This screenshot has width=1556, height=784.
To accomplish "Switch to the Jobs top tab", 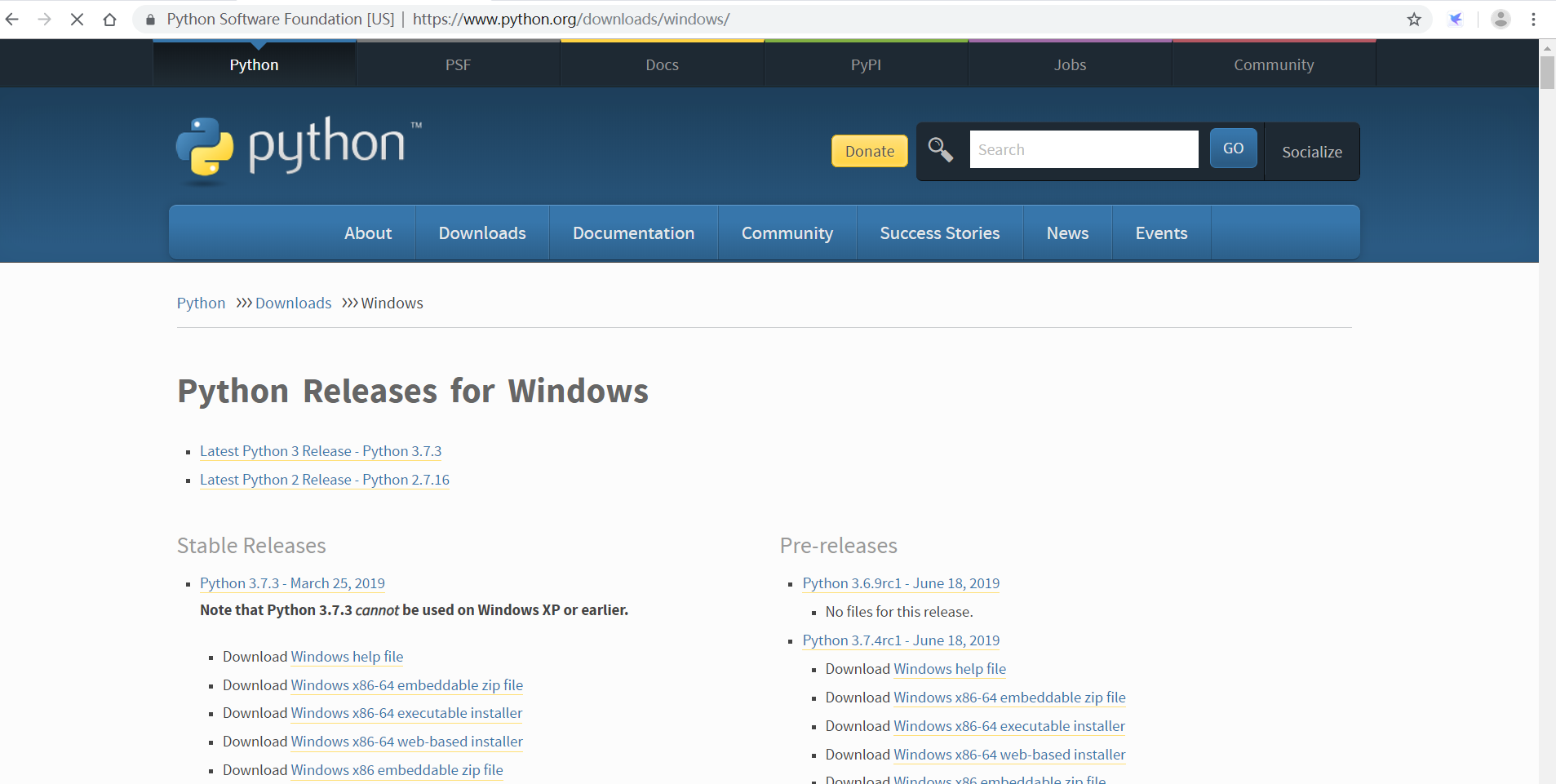I will coord(1070,64).
